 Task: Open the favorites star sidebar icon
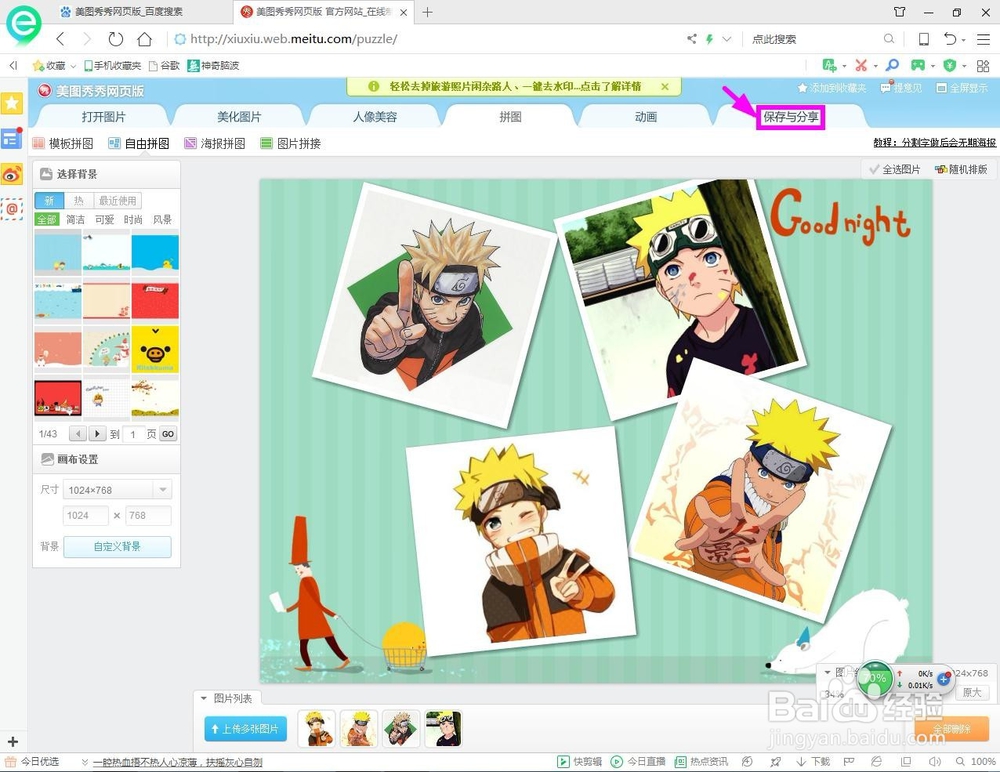coord(12,103)
